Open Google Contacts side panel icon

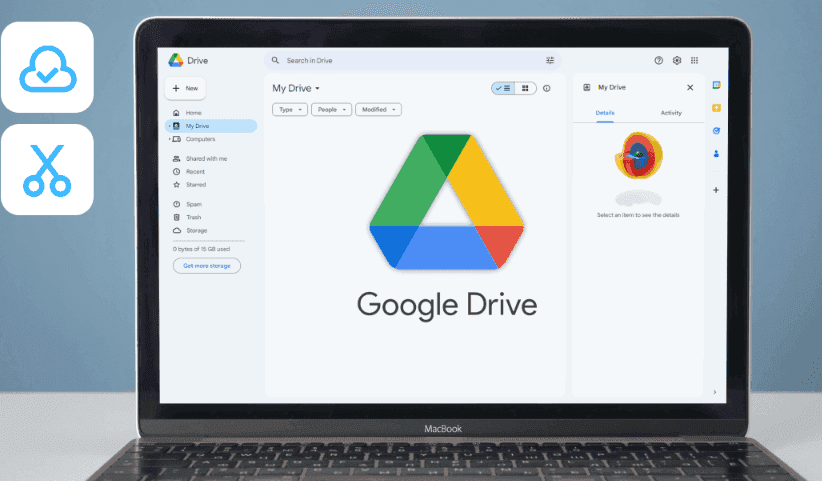pyautogui.click(x=716, y=154)
